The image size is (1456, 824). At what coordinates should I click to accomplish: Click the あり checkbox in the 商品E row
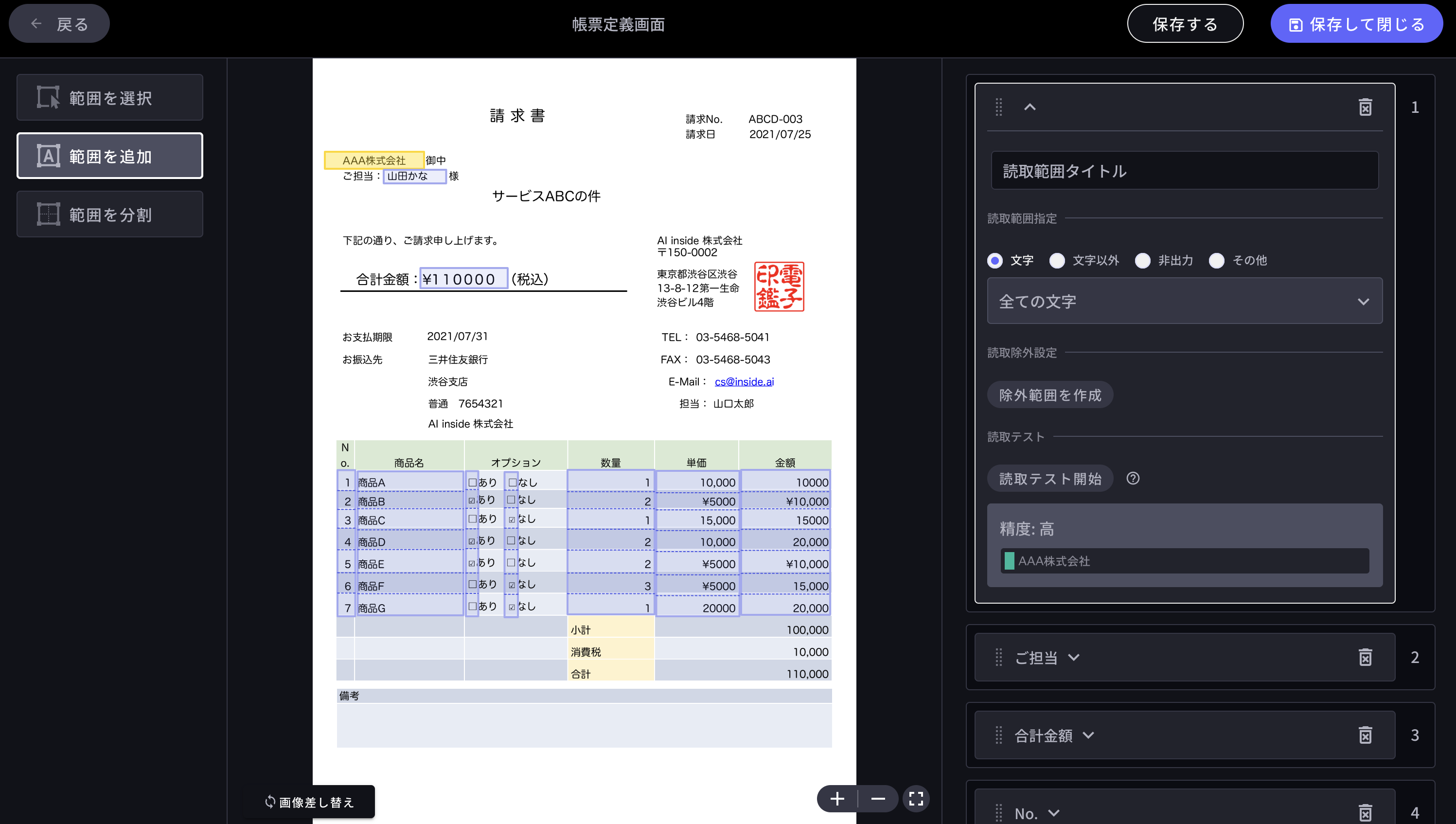point(472,563)
